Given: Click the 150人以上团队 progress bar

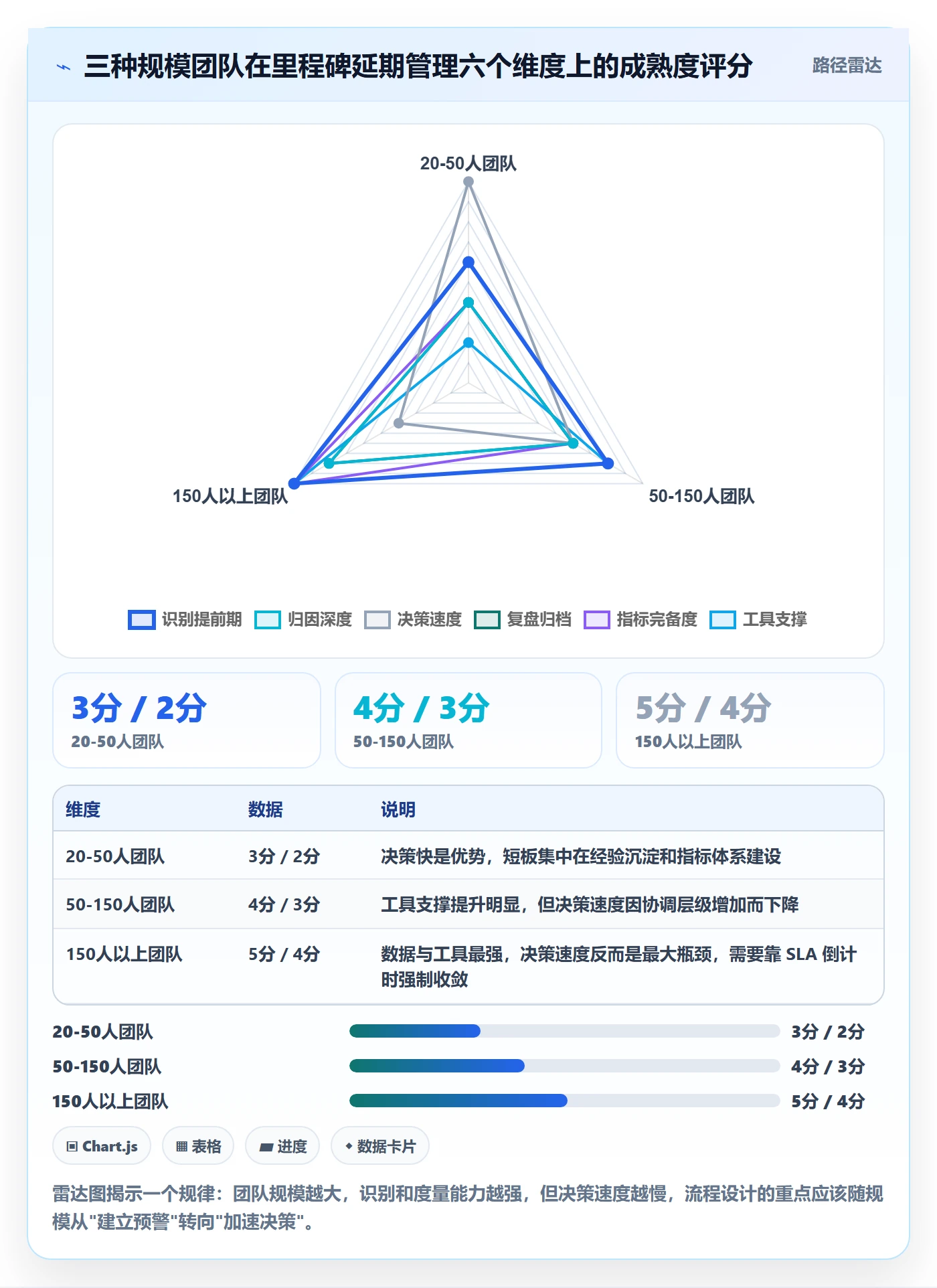Looking at the screenshot, I should pos(564,1101).
